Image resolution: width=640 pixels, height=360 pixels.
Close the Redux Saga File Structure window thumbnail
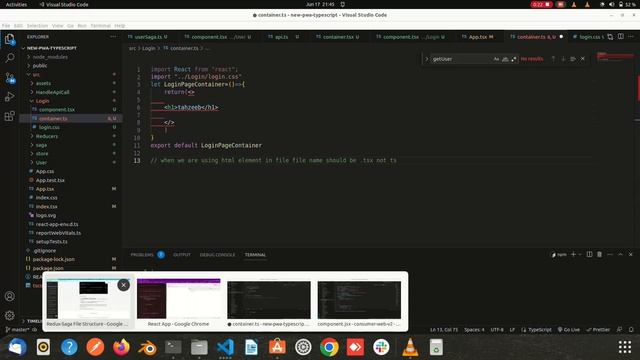(x=123, y=285)
